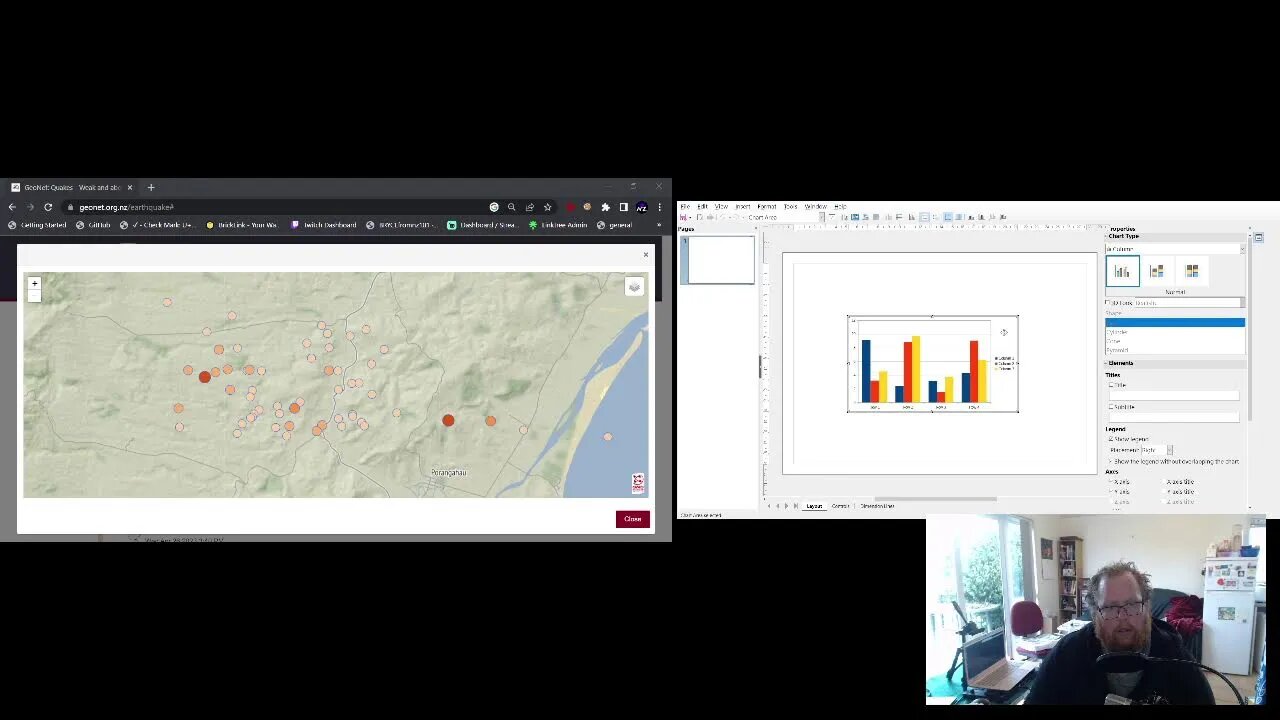Viewport: 1280px width, 720px height.
Task: Open the BrickLink bookmark
Action: tap(242, 225)
